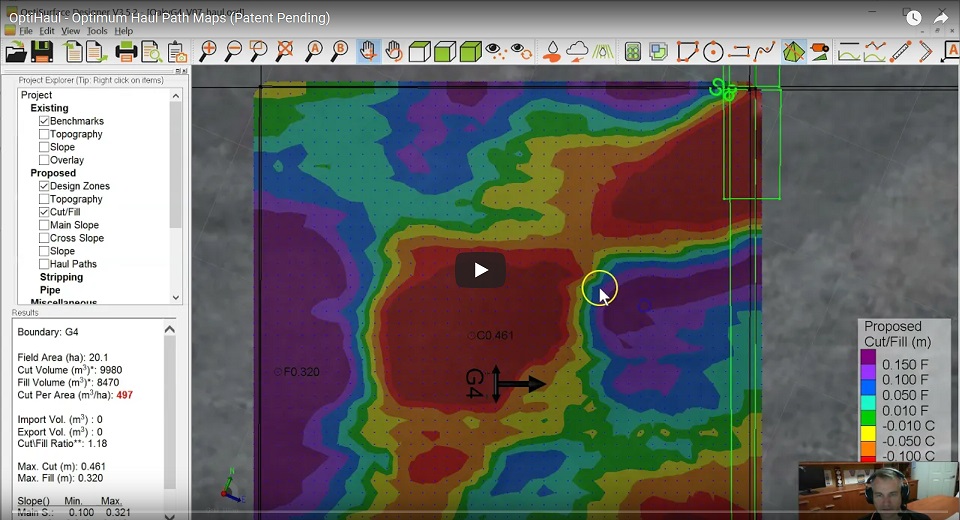Zoom in using the plus magnifier
Image resolution: width=960 pixels, height=520 pixels.
click(208, 51)
